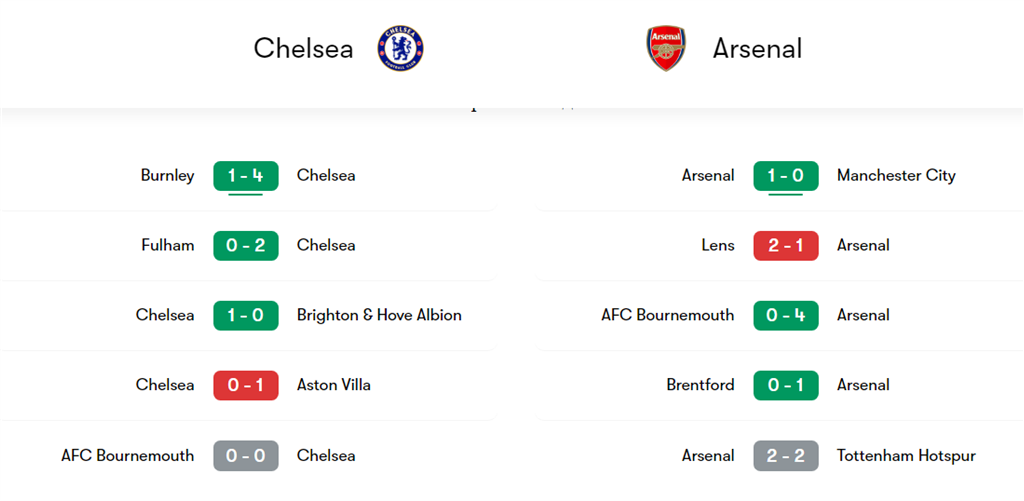Viewport: 1024px width, 501px height.
Task: Open the Brighton & Hove Albion link
Action: [x=379, y=316]
